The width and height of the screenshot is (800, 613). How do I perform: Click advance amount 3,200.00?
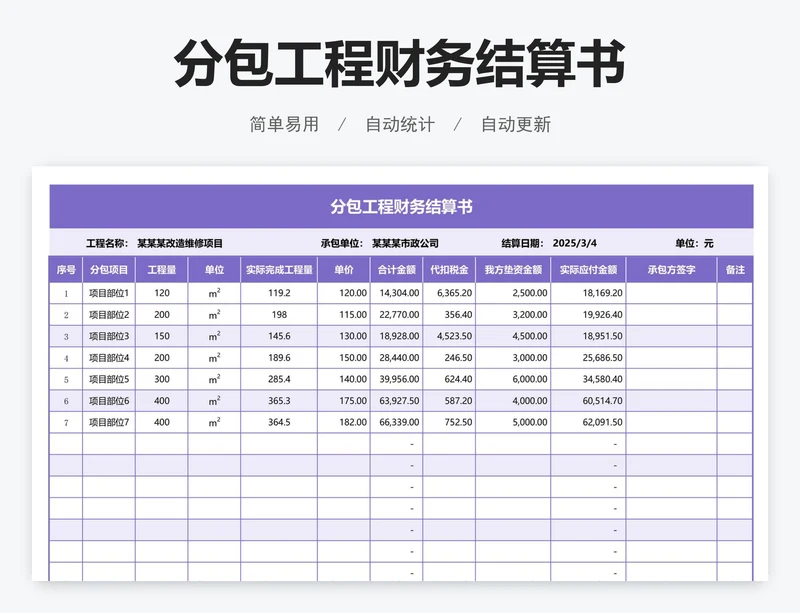[530, 315]
